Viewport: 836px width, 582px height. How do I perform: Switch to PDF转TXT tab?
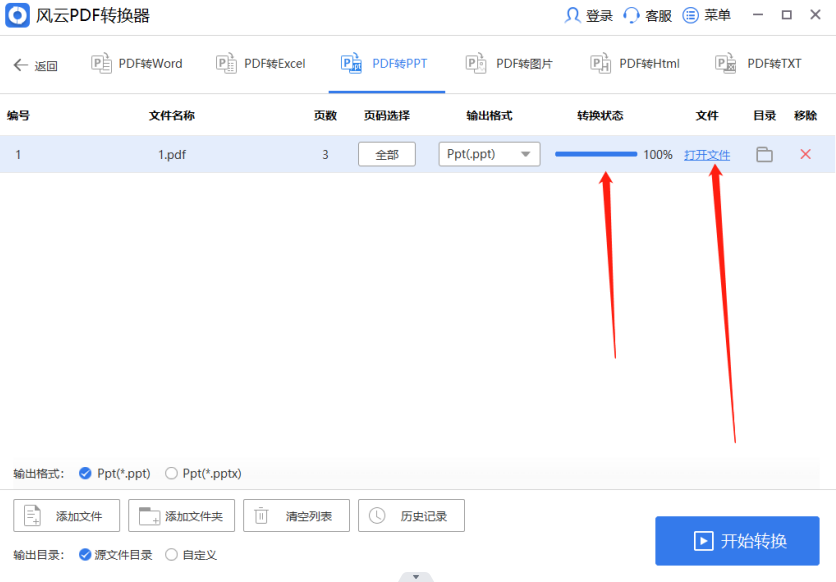pos(758,64)
